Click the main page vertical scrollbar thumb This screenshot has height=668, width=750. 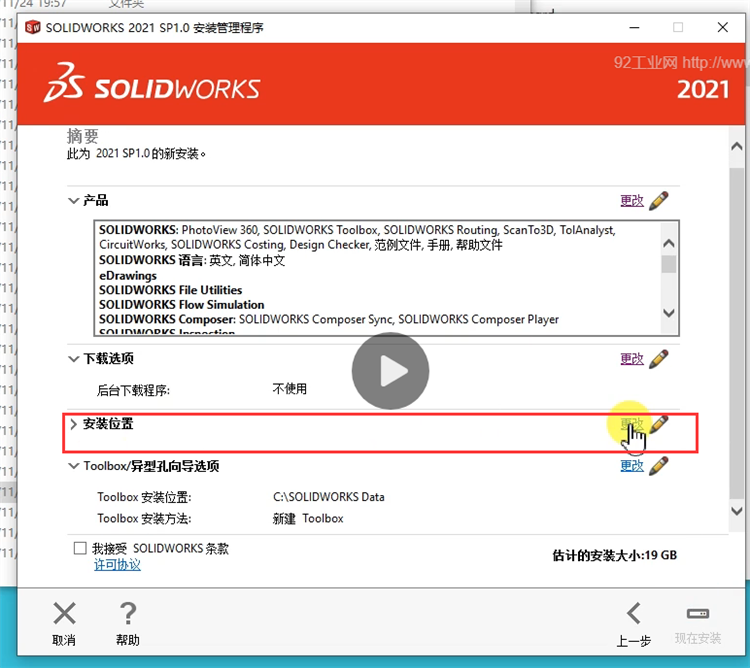[x=737, y=333]
